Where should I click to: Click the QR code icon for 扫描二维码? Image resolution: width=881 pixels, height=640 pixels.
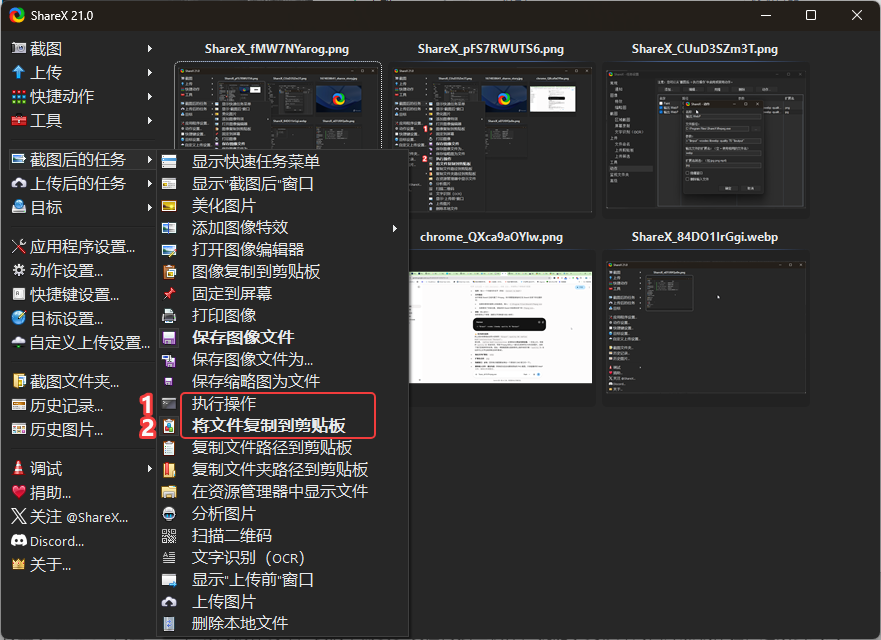tap(169, 535)
